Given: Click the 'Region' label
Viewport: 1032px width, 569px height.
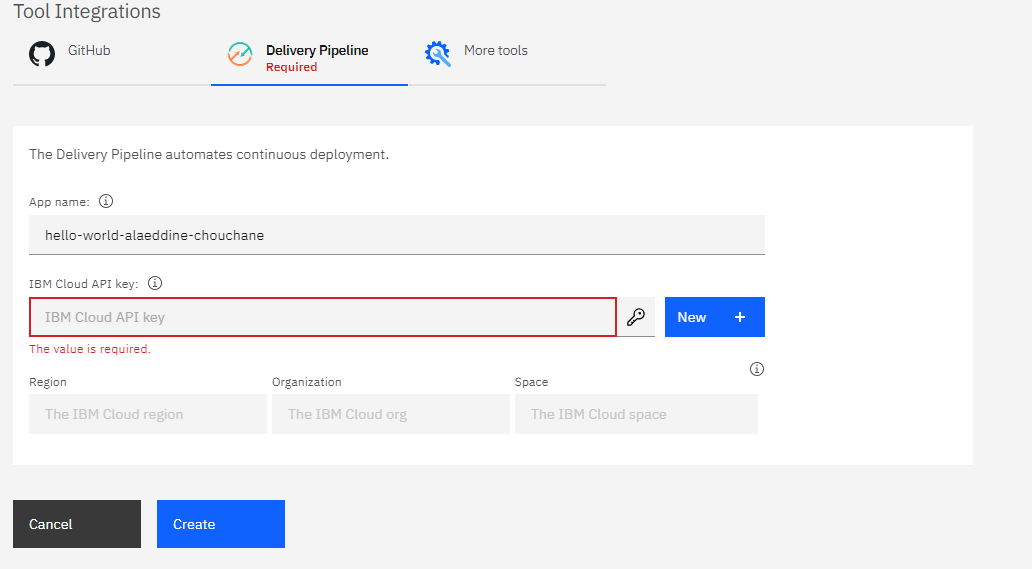Looking at the screenshot, I should pyautogui.click(x=47, y=382).
